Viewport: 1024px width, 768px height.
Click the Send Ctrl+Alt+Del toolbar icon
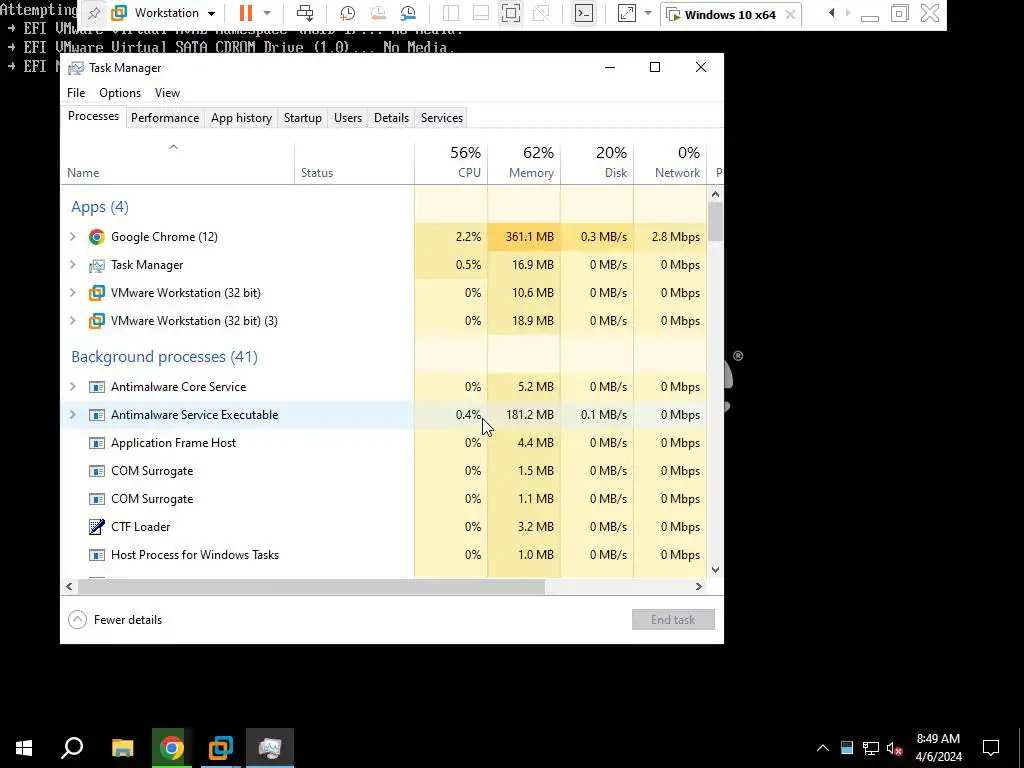click(304, 13)
